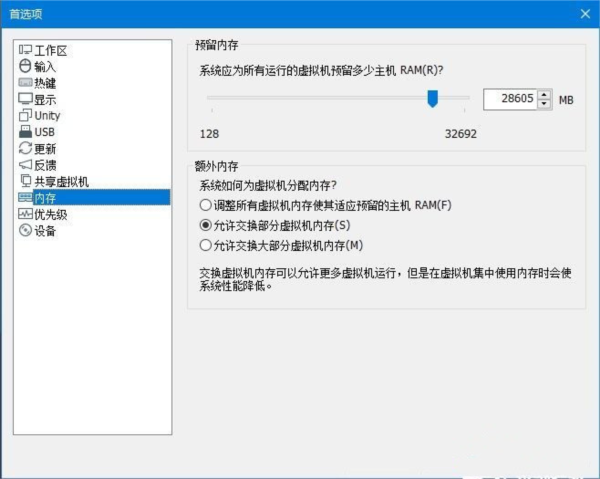Click the 输入 mouse icon

click(x=25, y=66)
